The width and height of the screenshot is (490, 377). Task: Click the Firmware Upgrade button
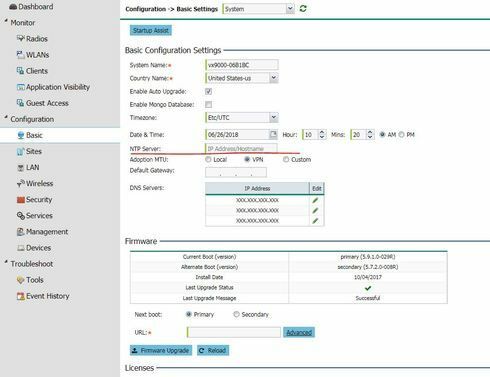coord(161,350)
